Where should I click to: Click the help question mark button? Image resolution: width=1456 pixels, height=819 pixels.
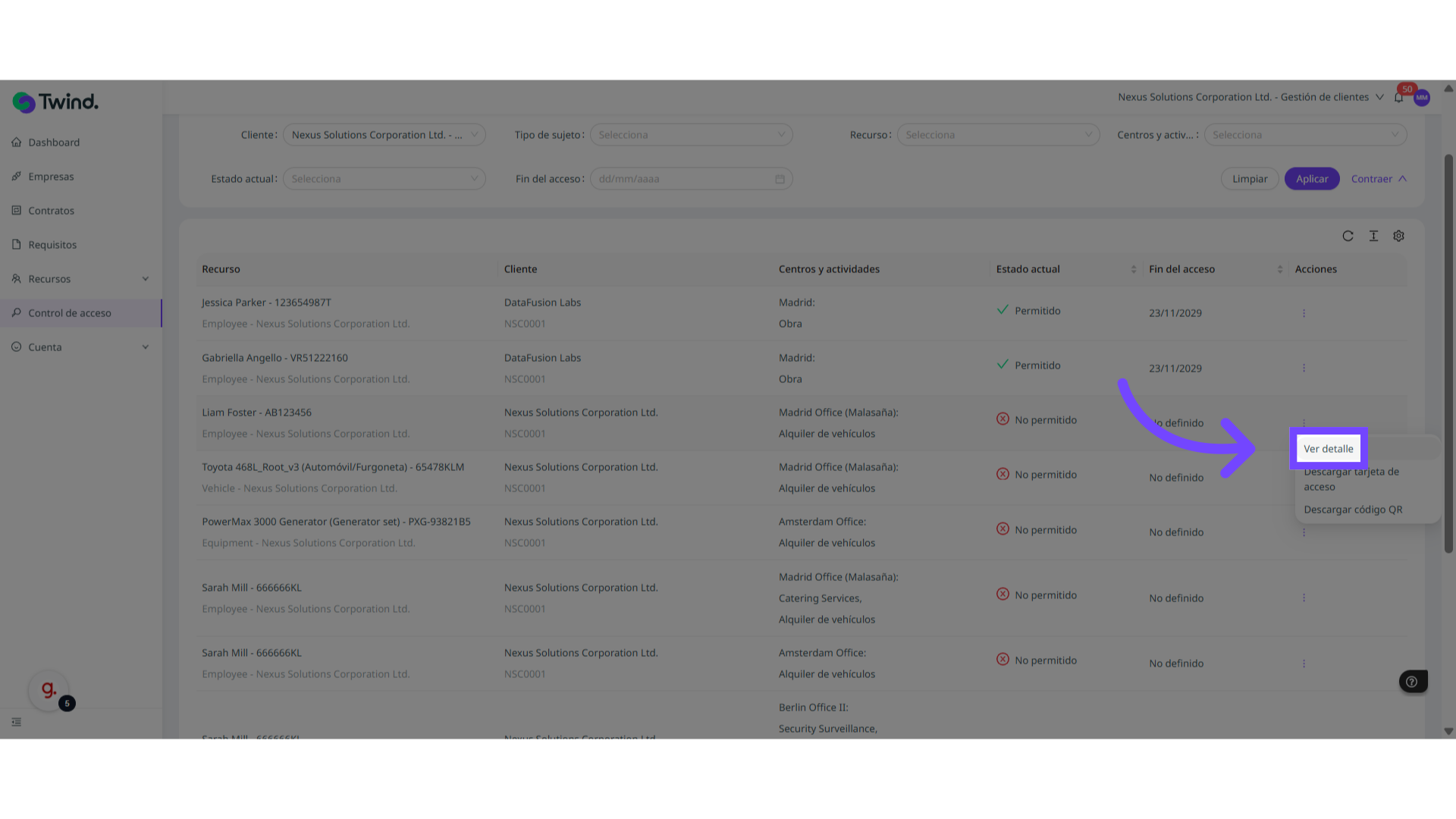(x=1412, y=681)
